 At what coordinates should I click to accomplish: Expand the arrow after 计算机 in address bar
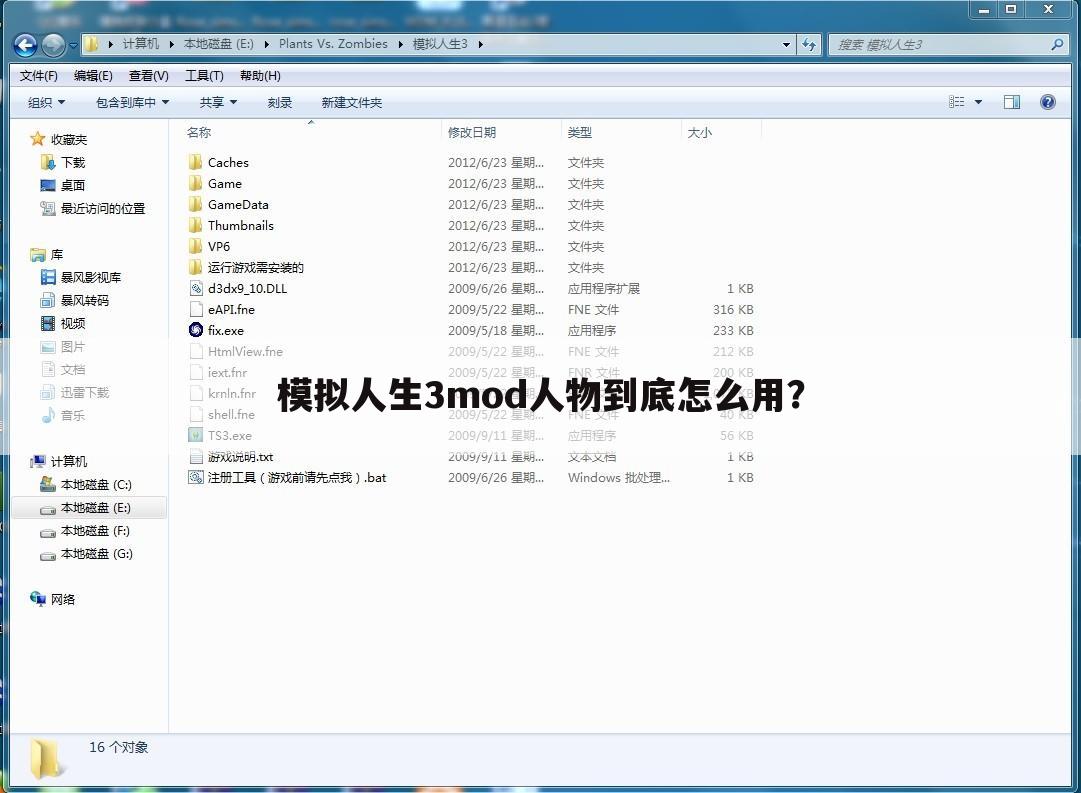point(172,45)
